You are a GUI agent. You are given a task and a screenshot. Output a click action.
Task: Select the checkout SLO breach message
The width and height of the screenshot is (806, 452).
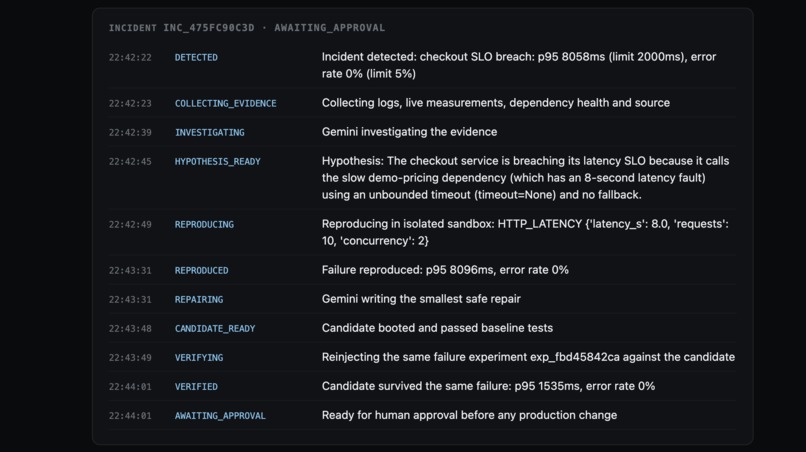pyautogui.click(x=519, y=65)
